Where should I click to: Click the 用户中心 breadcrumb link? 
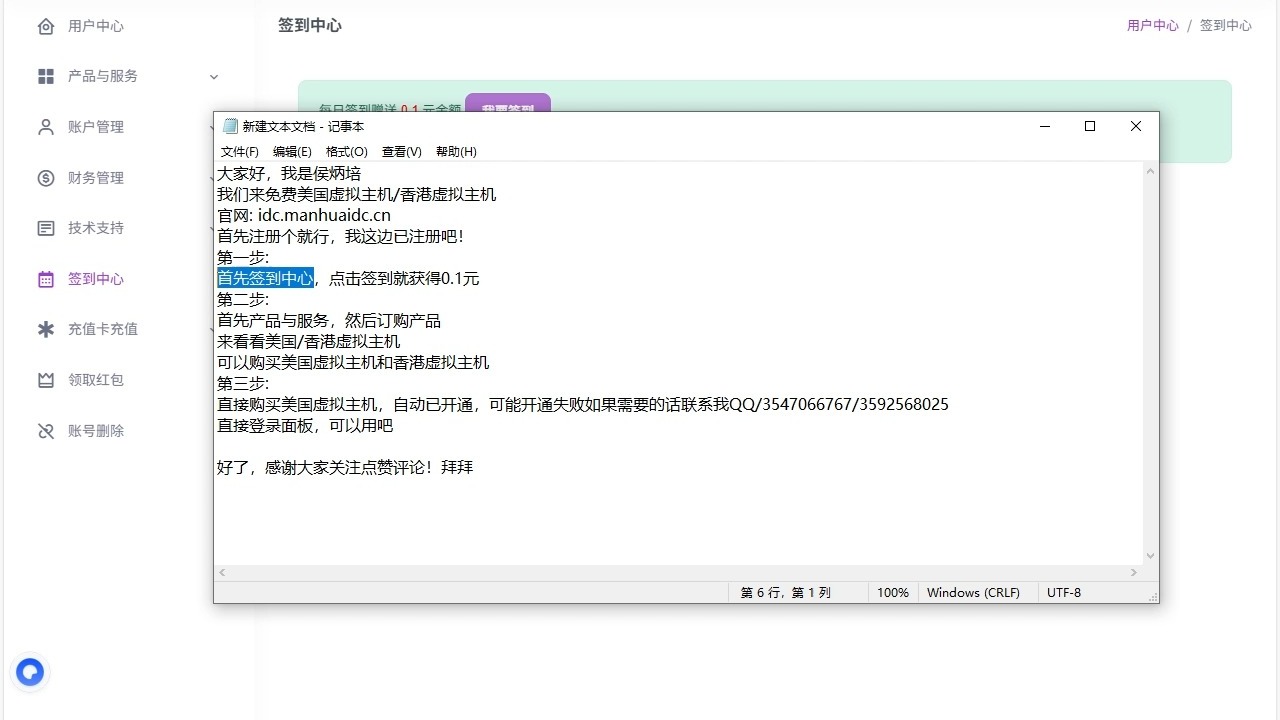coord(1153,26)
